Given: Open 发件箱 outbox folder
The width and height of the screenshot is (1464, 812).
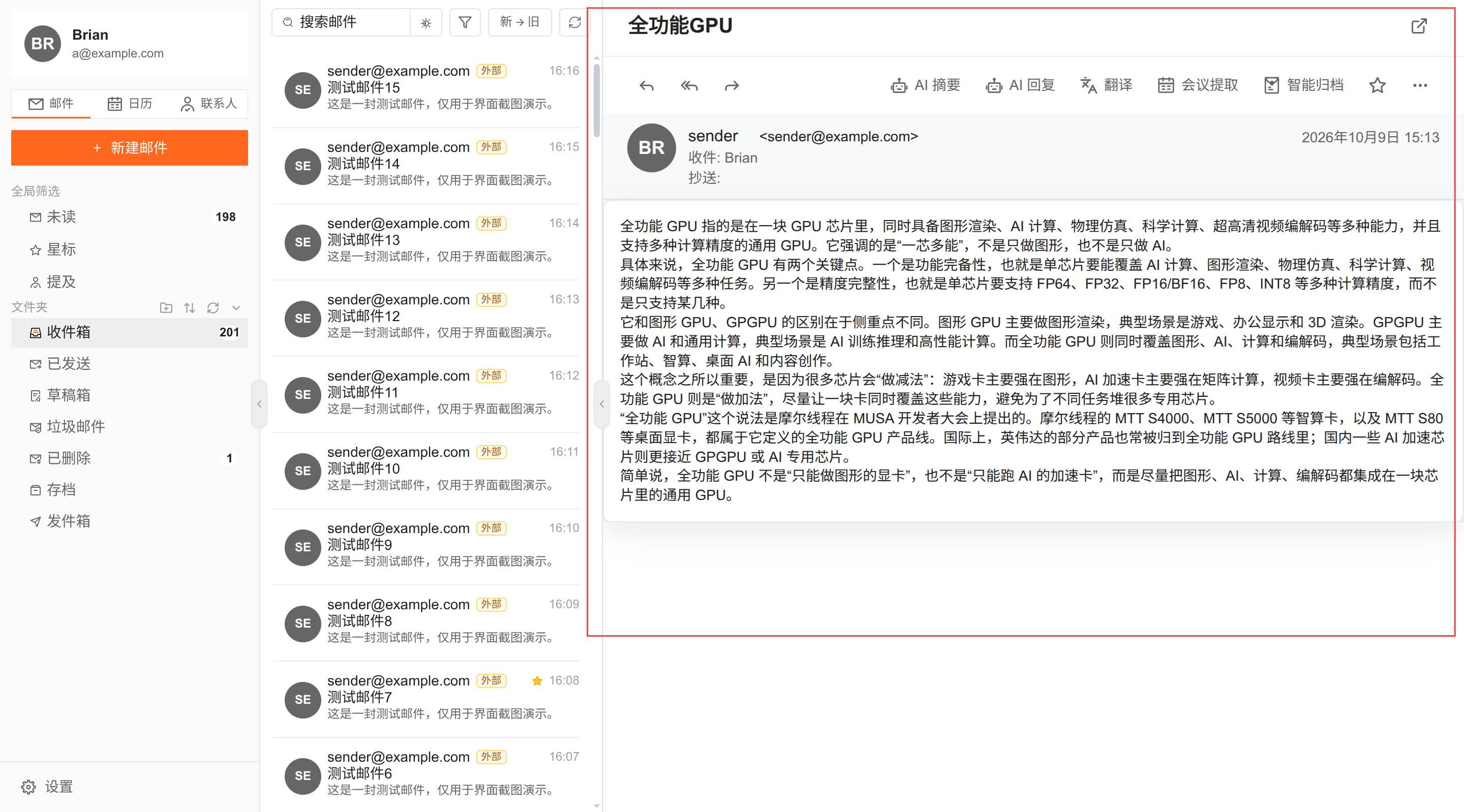Looking at the screenshot, I should (130, 522).
